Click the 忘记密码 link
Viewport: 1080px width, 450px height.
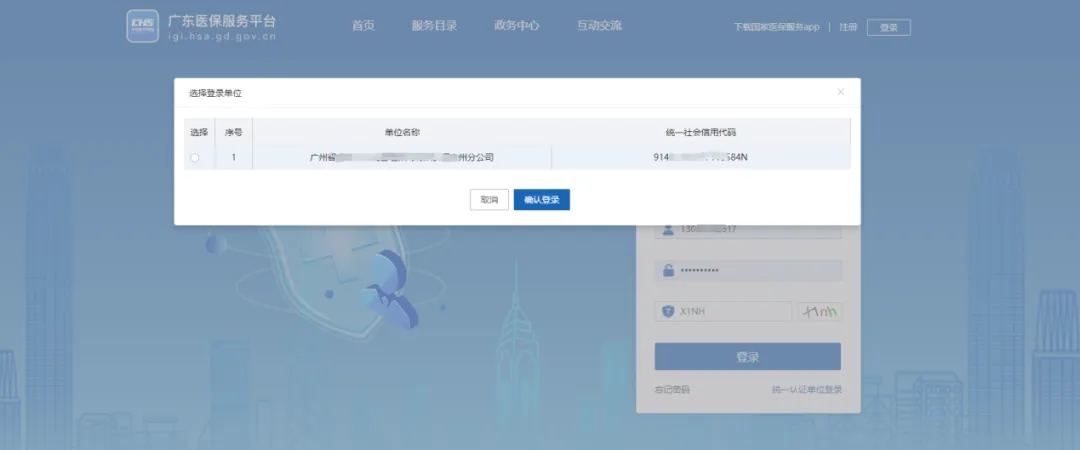pyautogui.click(x=672, y=389)
